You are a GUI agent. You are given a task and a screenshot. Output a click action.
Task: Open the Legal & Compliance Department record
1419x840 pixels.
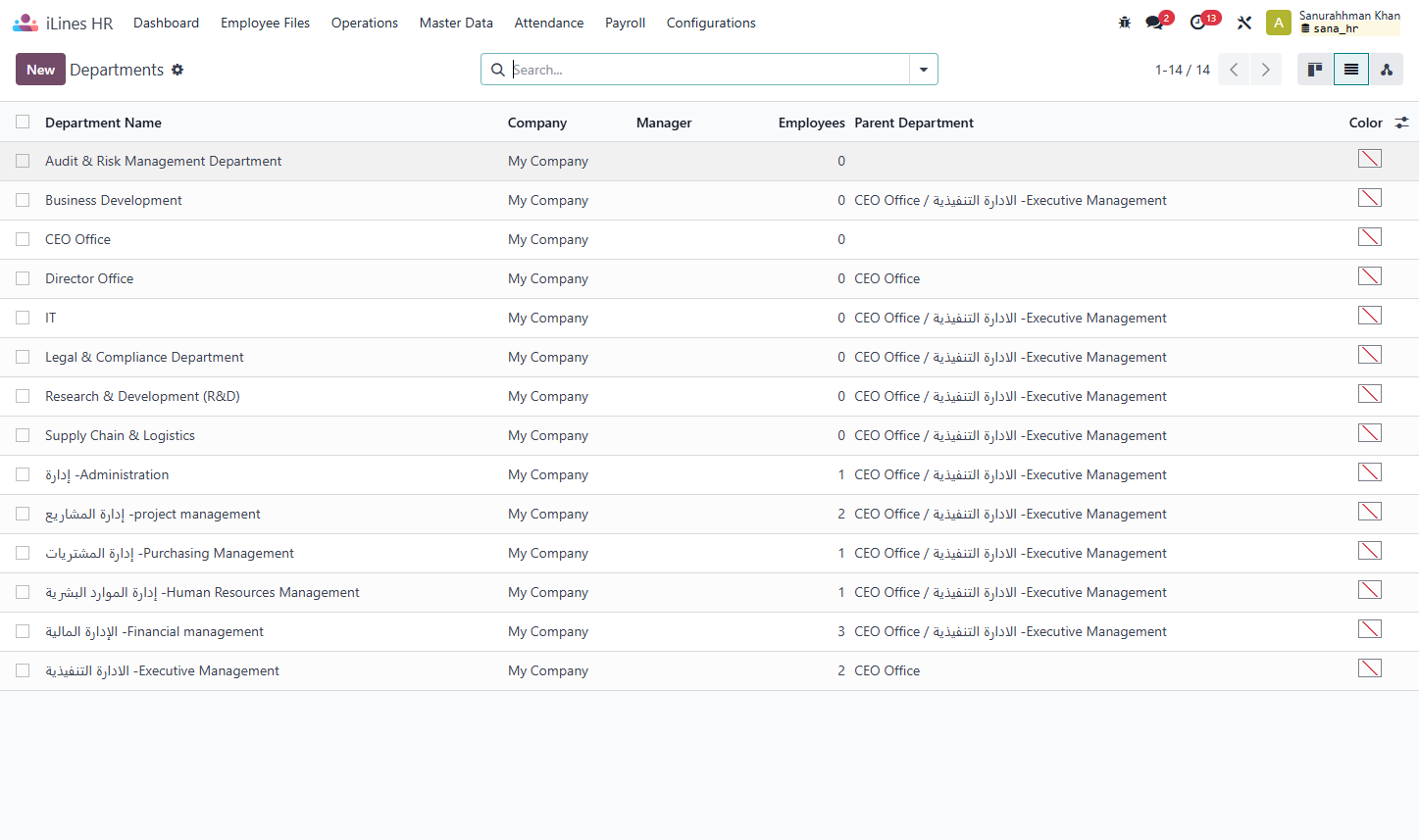144,357
